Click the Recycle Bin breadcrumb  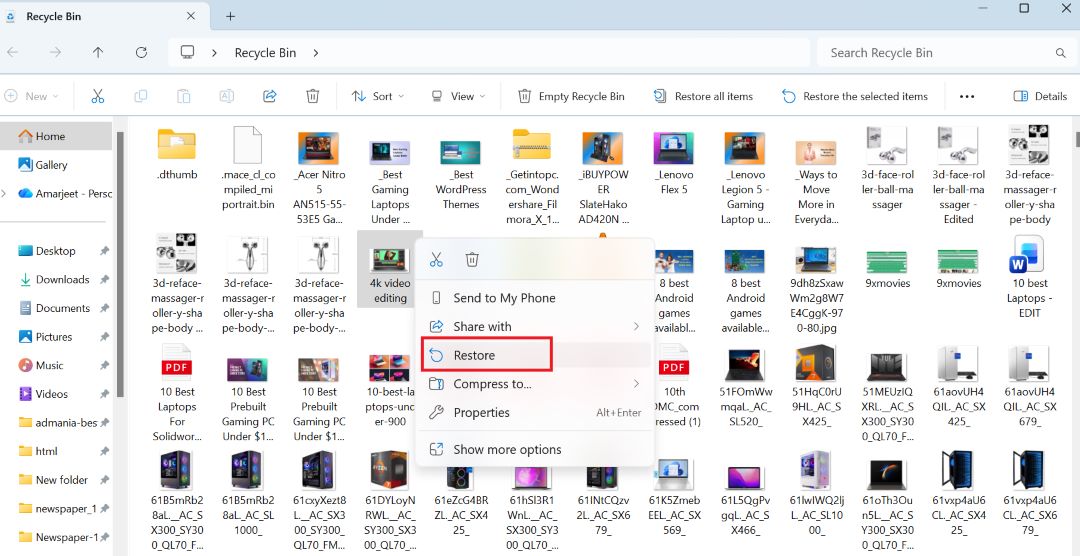click(x=265, y=53)
